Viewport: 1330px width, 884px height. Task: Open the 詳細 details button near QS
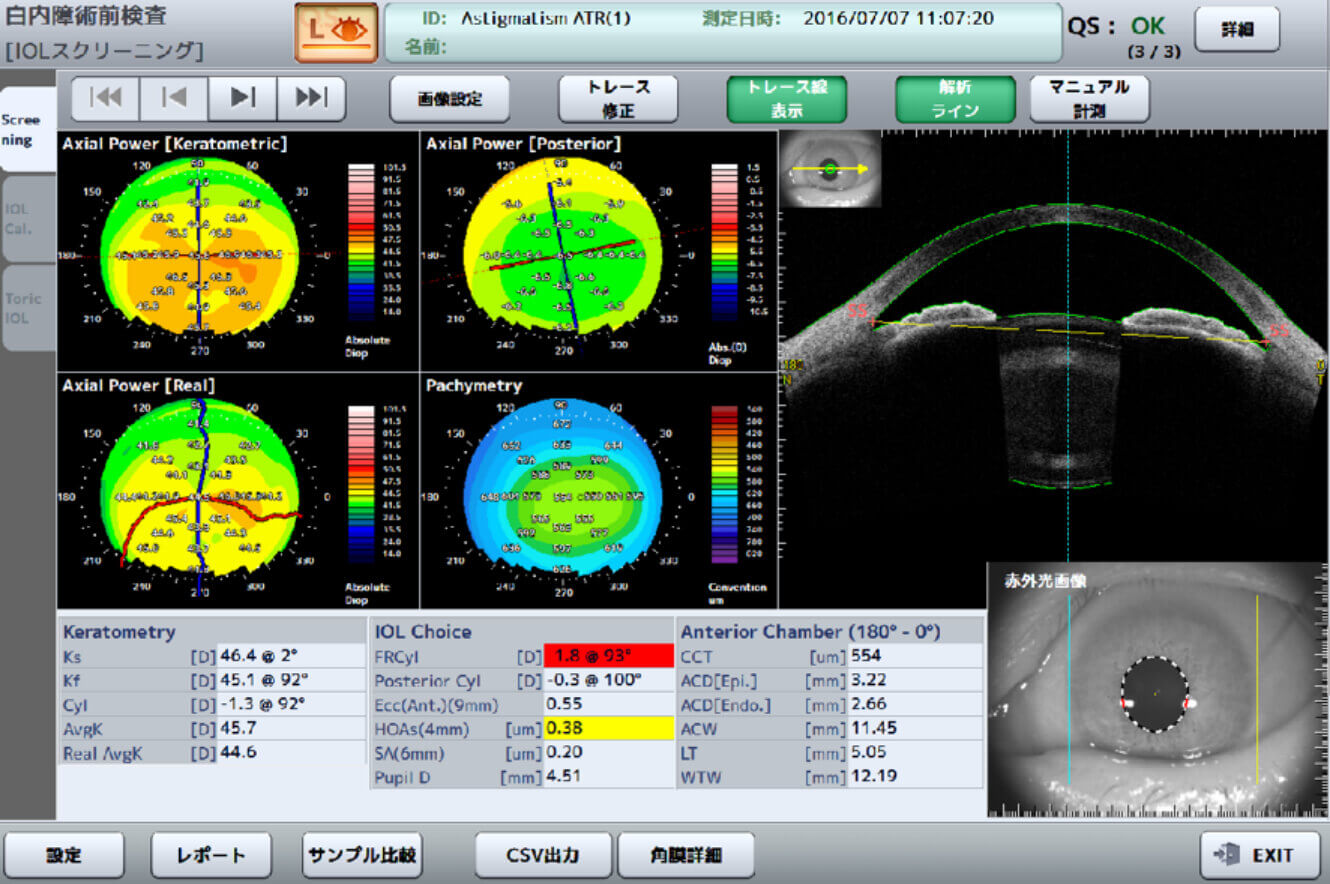(x=1236, y=30)
